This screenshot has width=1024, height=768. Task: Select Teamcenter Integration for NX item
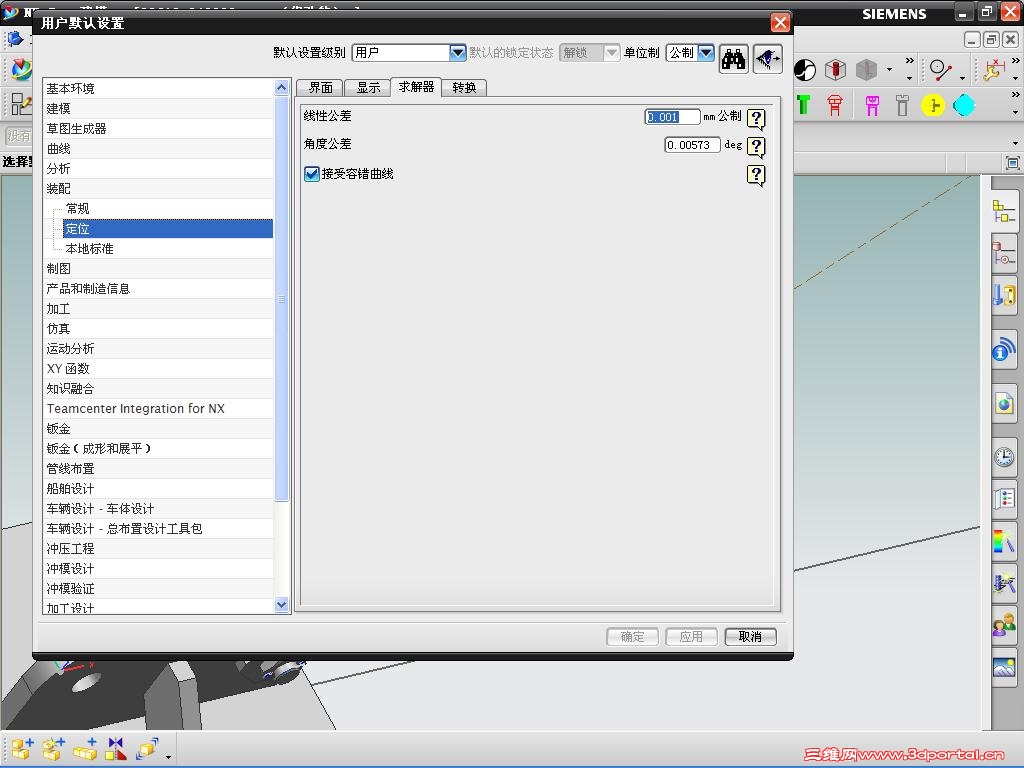pyautogui.click(x=159, y=409)
